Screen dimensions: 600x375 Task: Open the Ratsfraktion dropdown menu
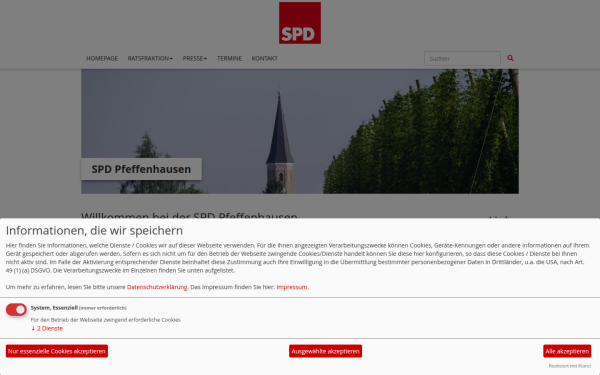(150, 59)
